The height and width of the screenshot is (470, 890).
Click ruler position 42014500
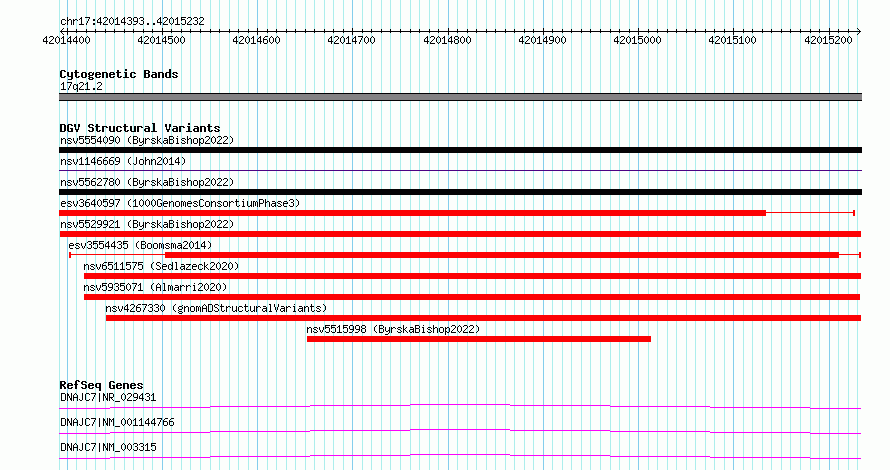[161, 40]
